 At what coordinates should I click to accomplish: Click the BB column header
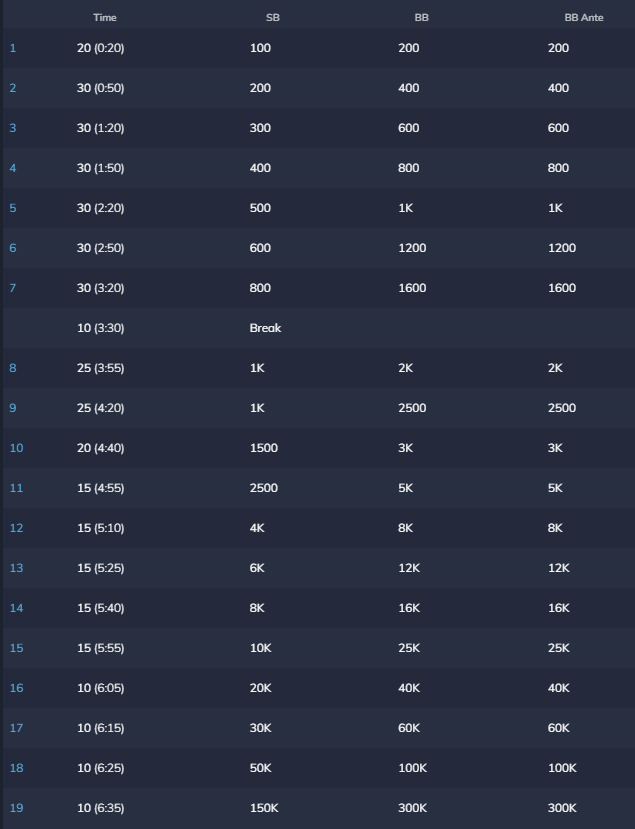[421, 18]
